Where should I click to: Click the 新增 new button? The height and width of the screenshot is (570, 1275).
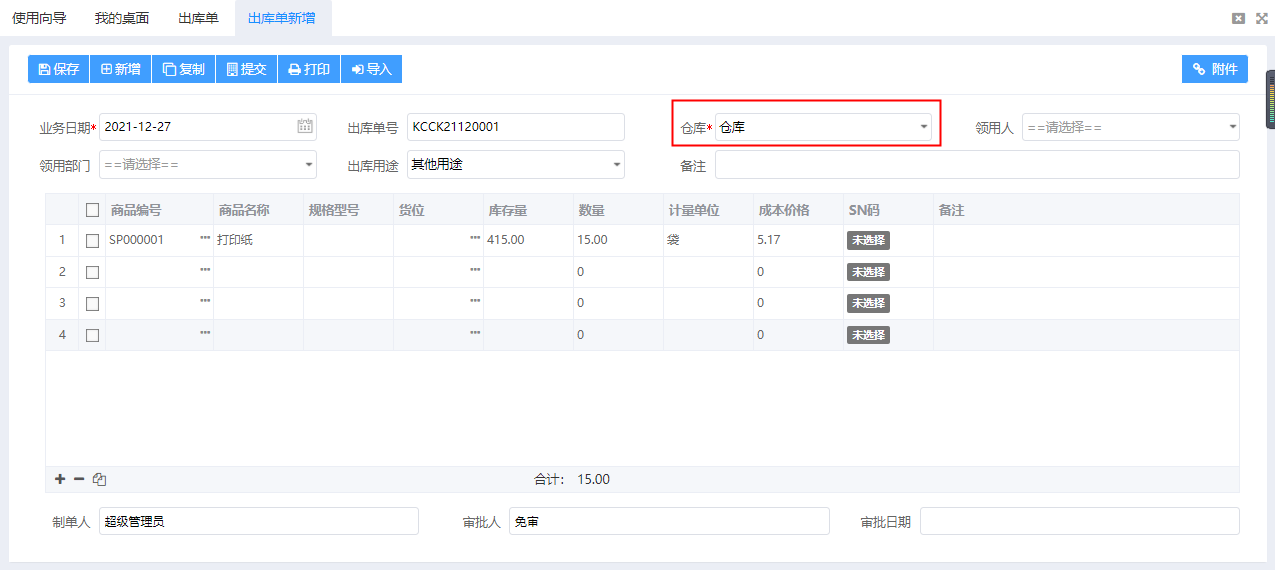[120, 69]
